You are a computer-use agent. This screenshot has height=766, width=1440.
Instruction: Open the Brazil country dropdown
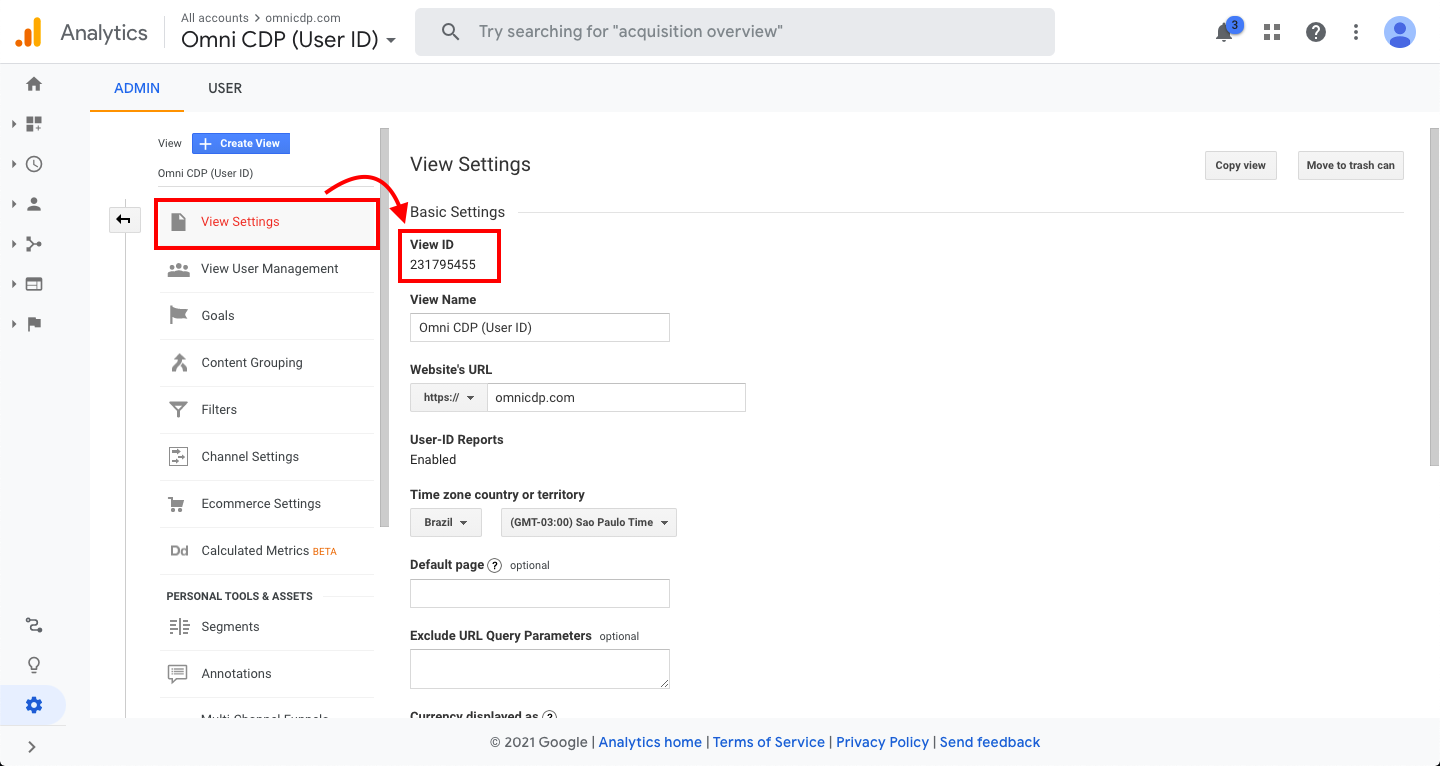(x=446, y=522)
